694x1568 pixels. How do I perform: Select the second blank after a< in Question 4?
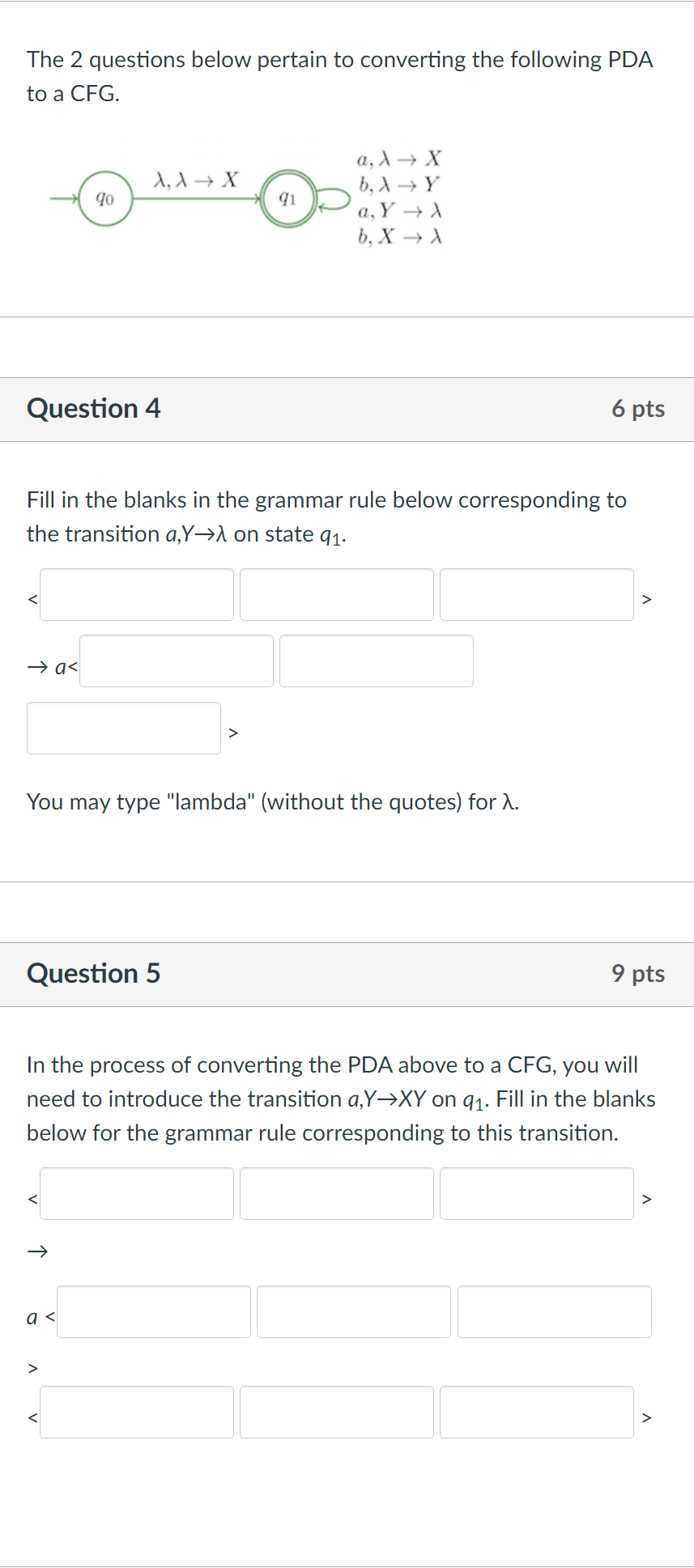[376, 661]
